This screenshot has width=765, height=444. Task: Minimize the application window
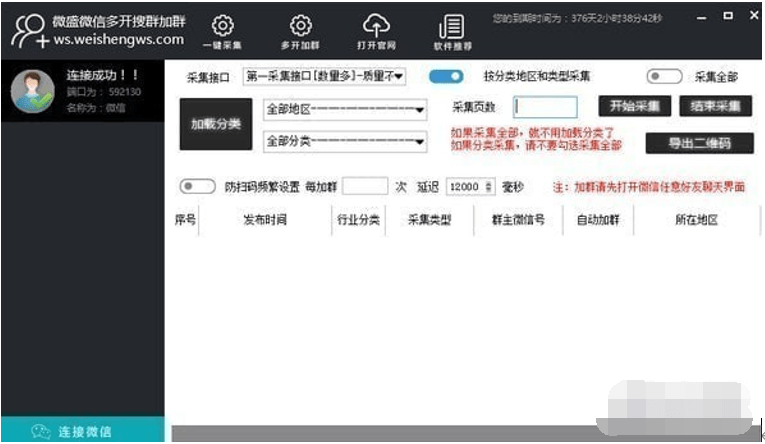tap(702, 18)
